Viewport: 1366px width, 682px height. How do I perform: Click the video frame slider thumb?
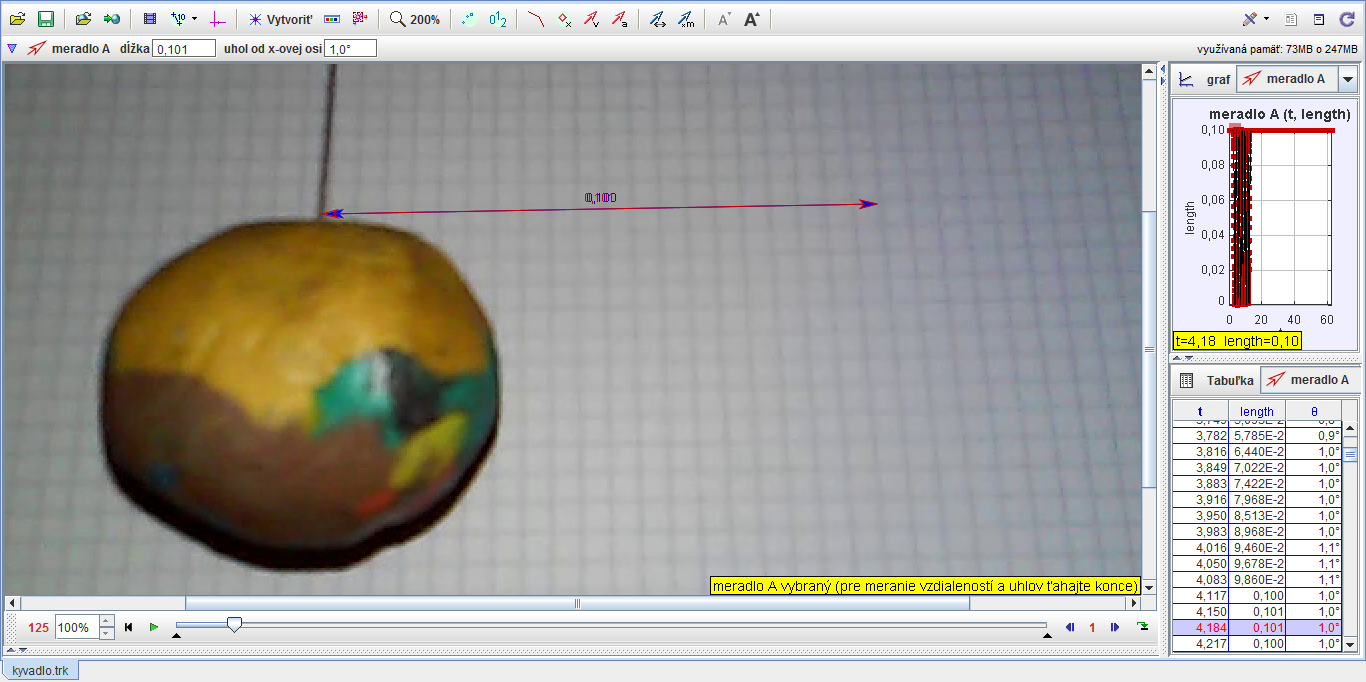pyautogui.click(x=234, y=625)
